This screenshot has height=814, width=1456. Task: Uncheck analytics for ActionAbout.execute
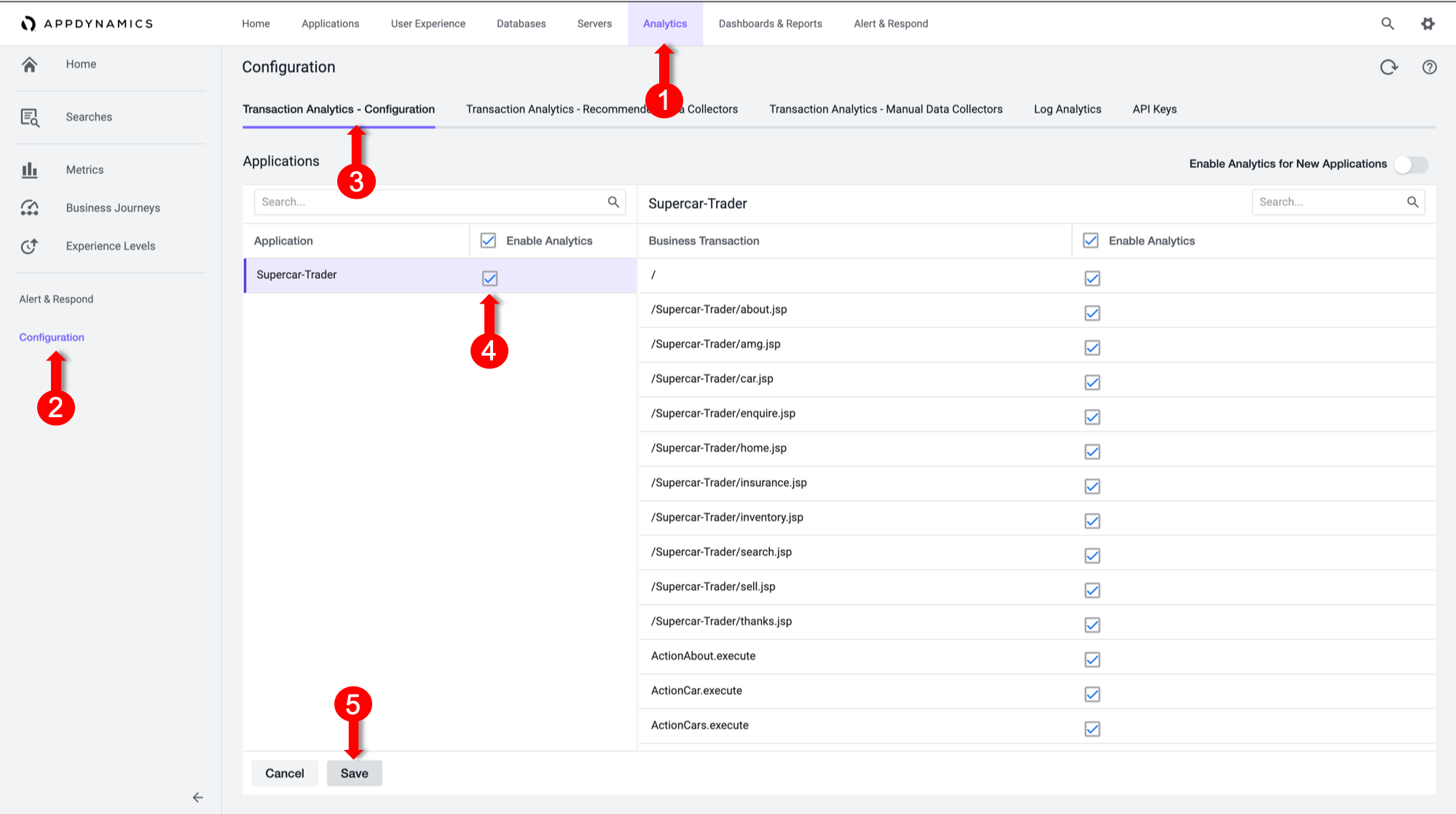click(1092, 660)
